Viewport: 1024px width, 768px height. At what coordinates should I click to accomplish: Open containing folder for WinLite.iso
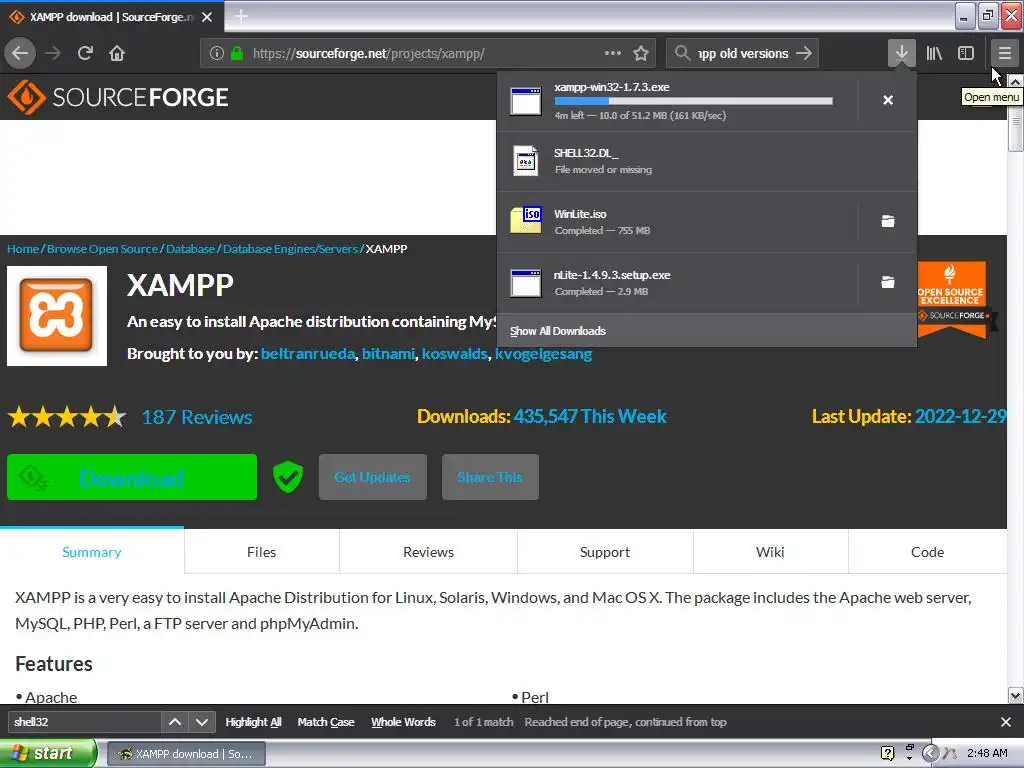click(888, 221)
